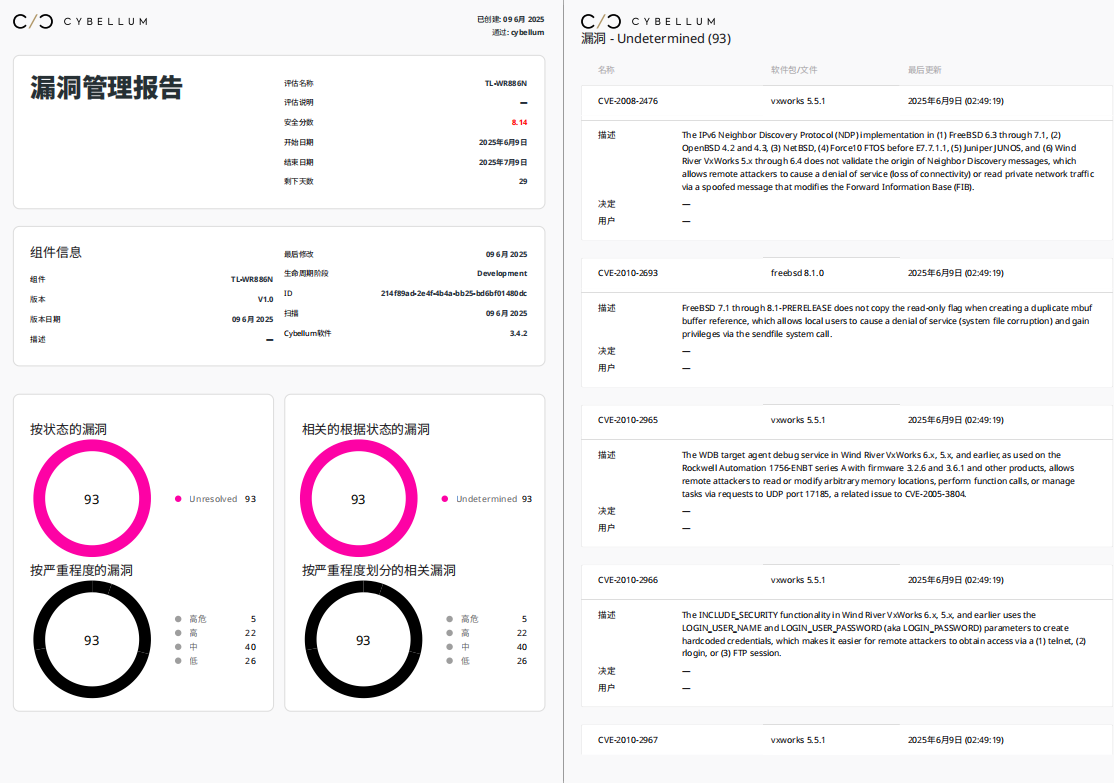Click the pink Undetermined legend dot
Viewport: 1114px width, 783px height.
click(x=445, y=499)
